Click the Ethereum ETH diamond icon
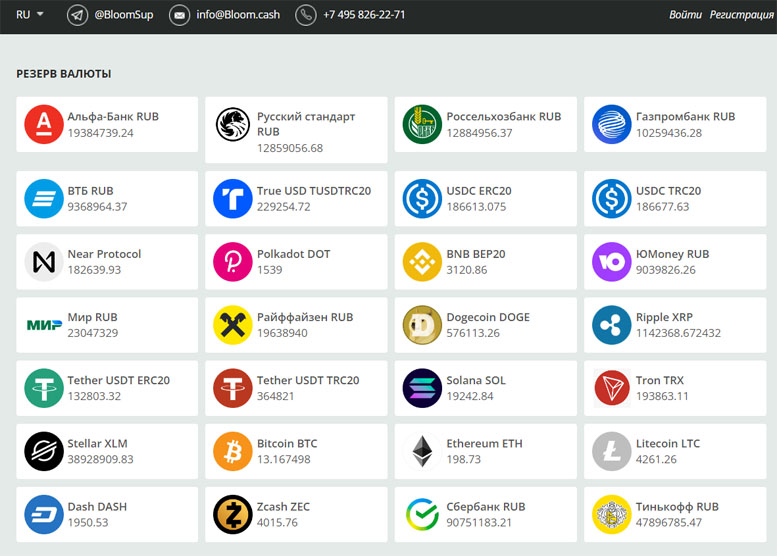This screenshot has width=777, height=556. coord(422,451)
